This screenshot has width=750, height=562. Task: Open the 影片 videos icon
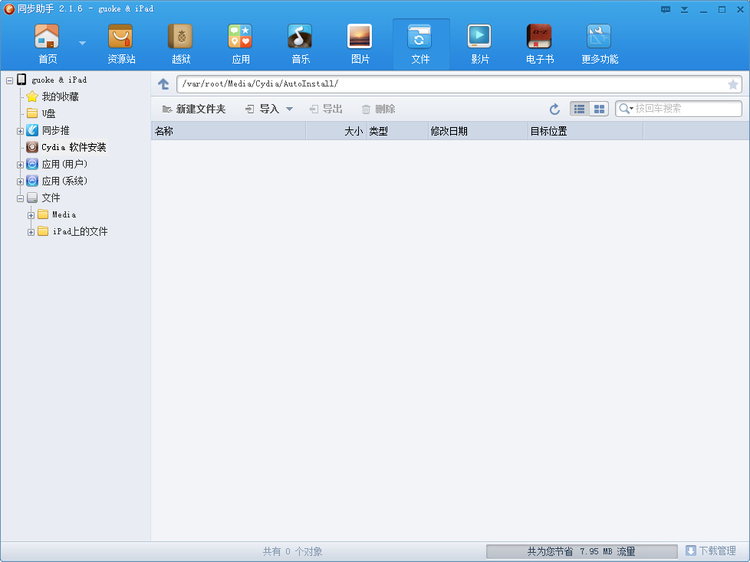click(479, 44)
